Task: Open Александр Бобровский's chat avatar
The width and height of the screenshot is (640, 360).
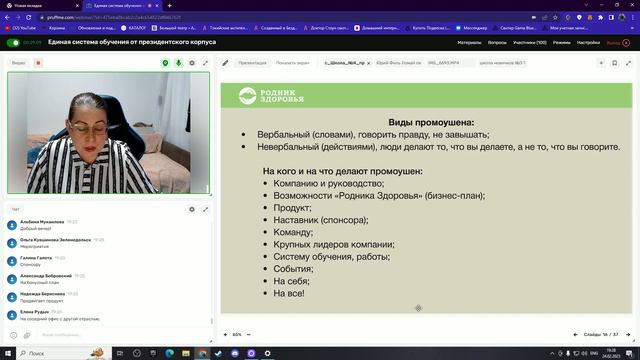Action: click(x=12, y=279)
